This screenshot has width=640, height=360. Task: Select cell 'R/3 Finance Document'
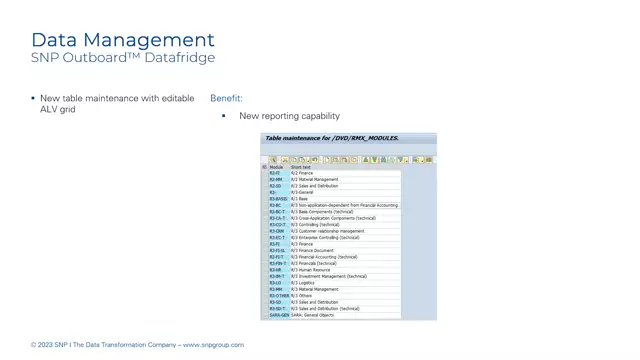click(x=345, y=251)
